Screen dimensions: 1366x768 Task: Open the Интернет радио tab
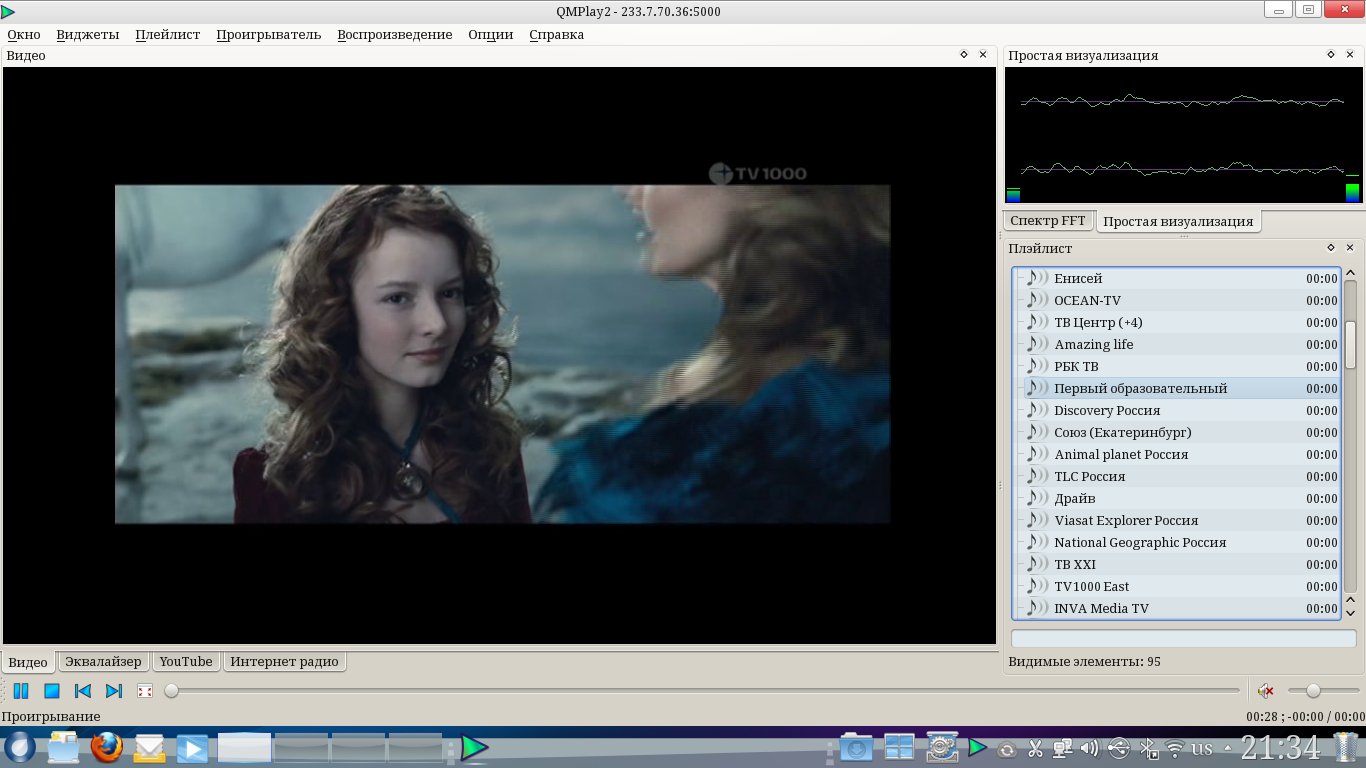pyautogui.click(x=284, y=662)
